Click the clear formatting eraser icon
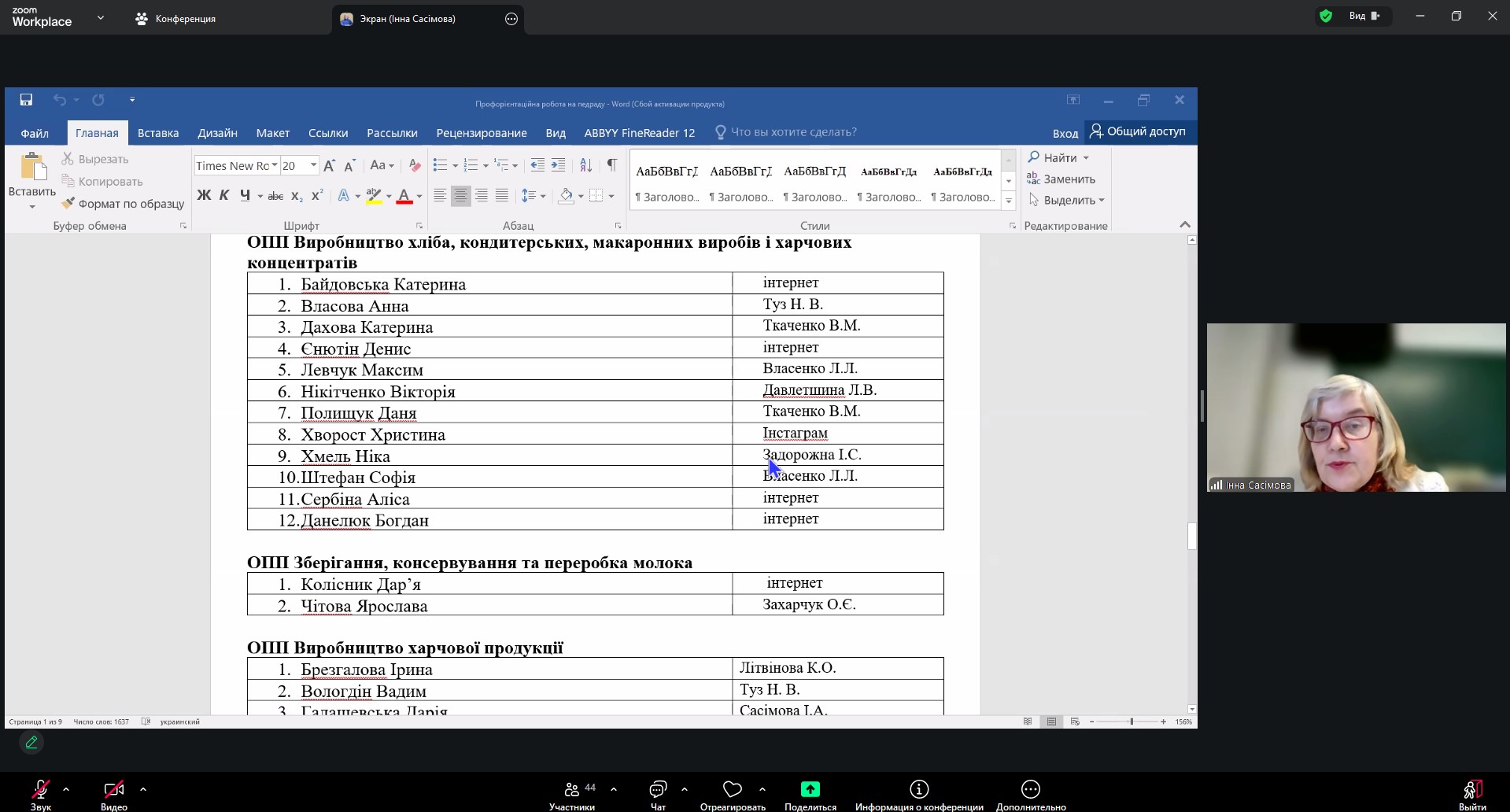 point(415,165)
